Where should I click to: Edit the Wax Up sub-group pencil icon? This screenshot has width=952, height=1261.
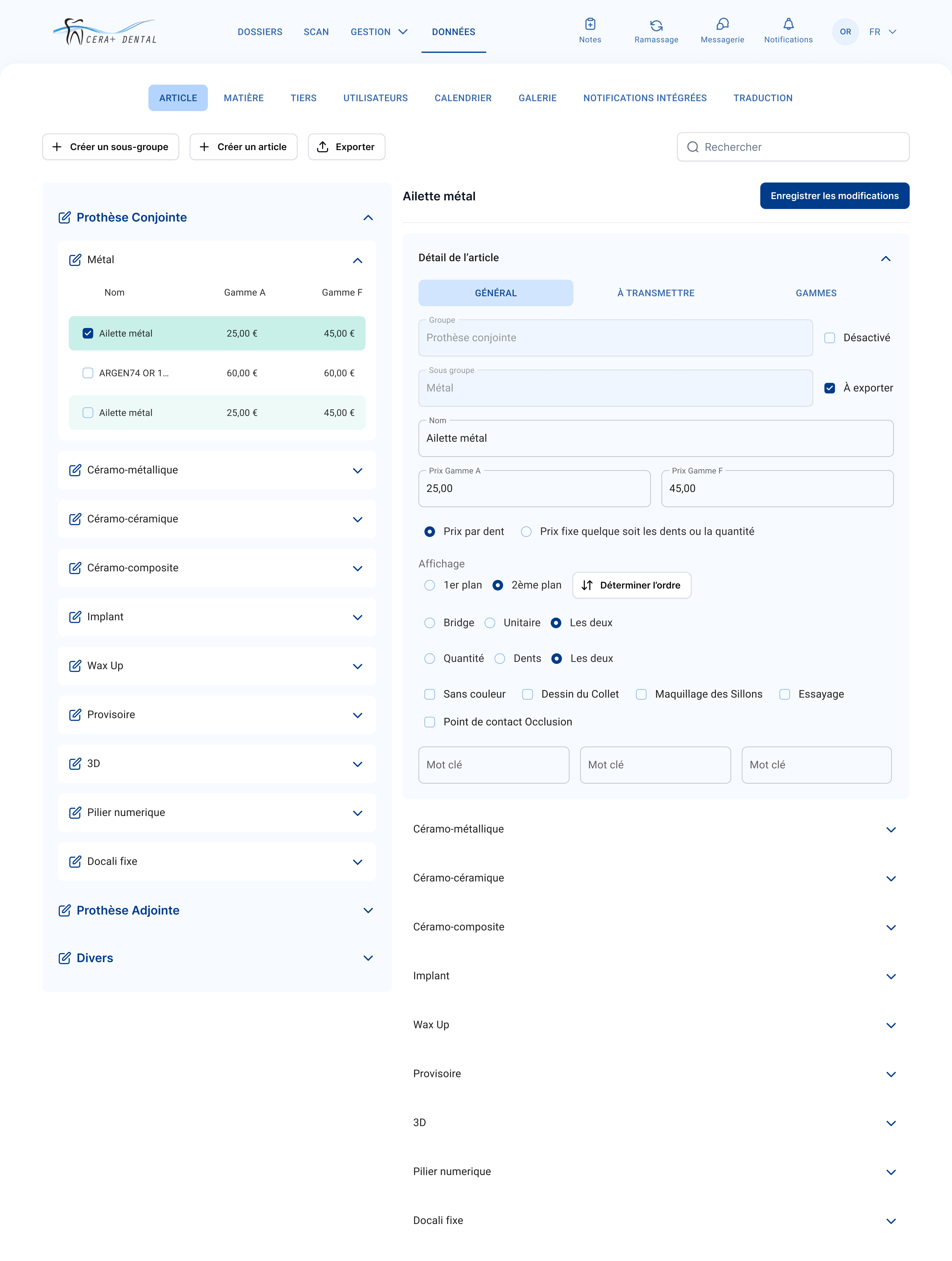tap(75, 666)
